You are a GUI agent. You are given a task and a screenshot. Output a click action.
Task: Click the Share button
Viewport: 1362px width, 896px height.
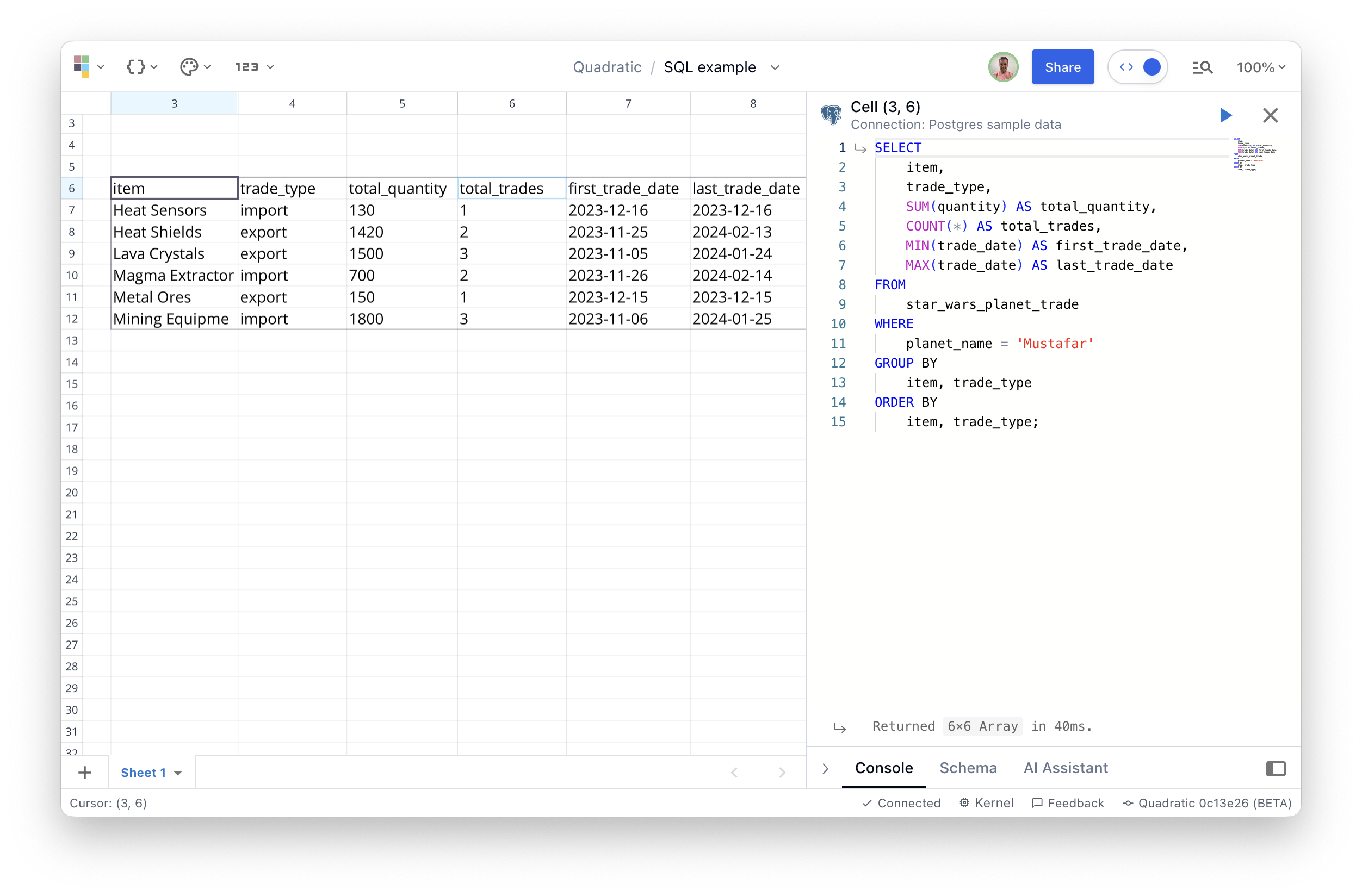click(x=1063, y=67)
